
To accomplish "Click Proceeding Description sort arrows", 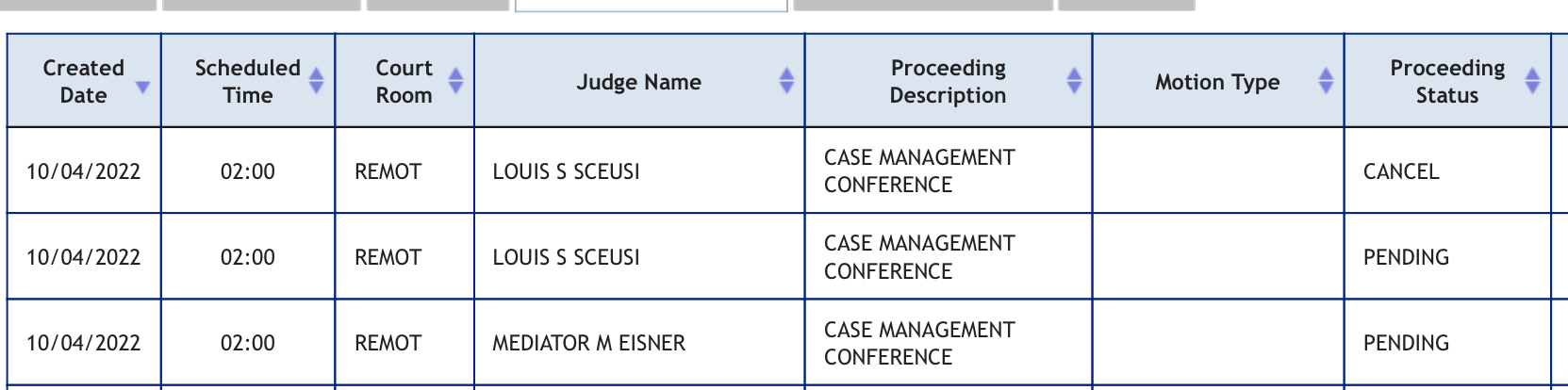I will coord(1074,81).
